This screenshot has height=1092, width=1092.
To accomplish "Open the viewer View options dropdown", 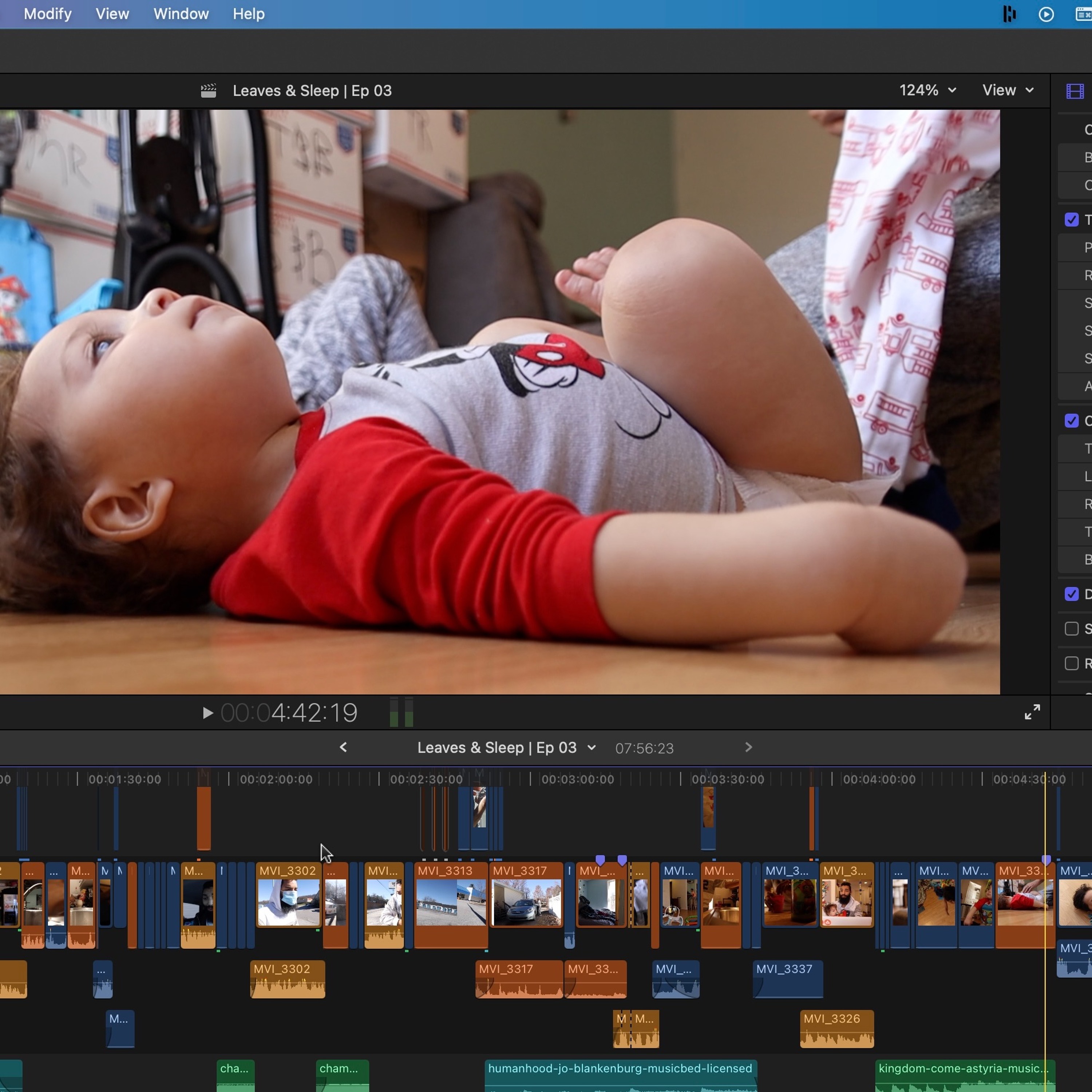I will point(1008,90).
